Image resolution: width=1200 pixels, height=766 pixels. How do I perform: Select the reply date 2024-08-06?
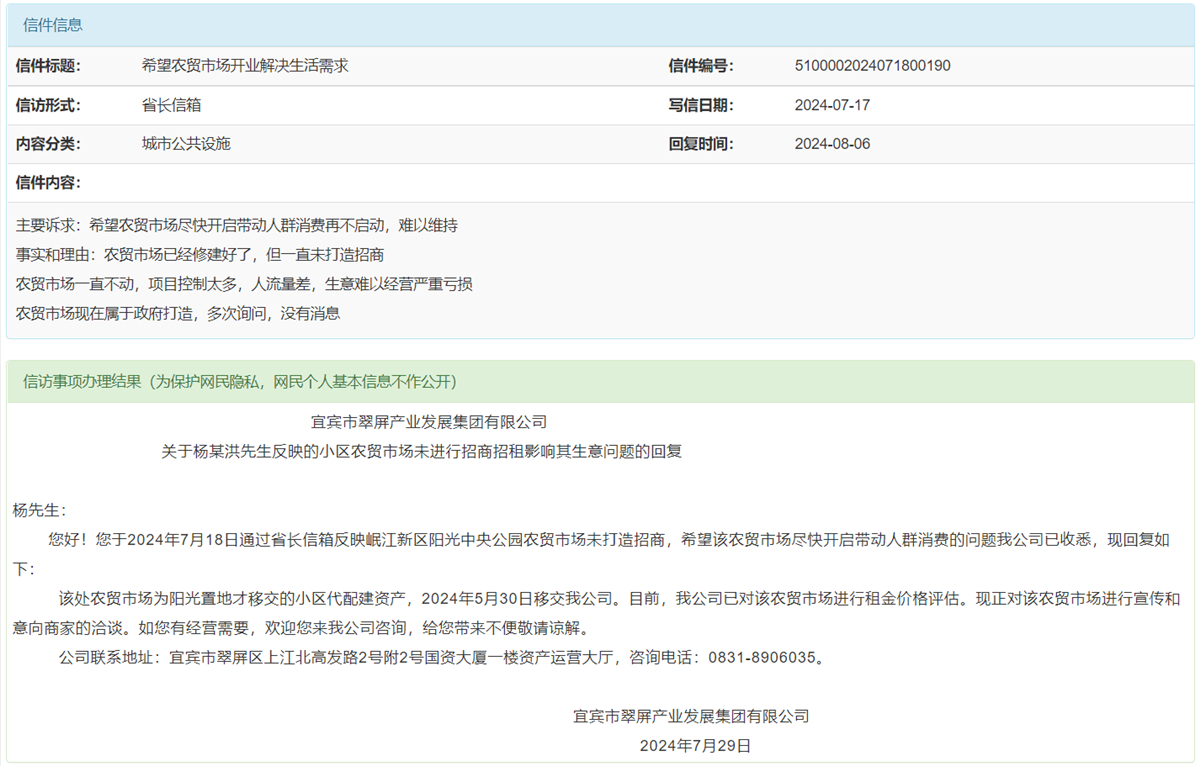[x=832, y=144]
